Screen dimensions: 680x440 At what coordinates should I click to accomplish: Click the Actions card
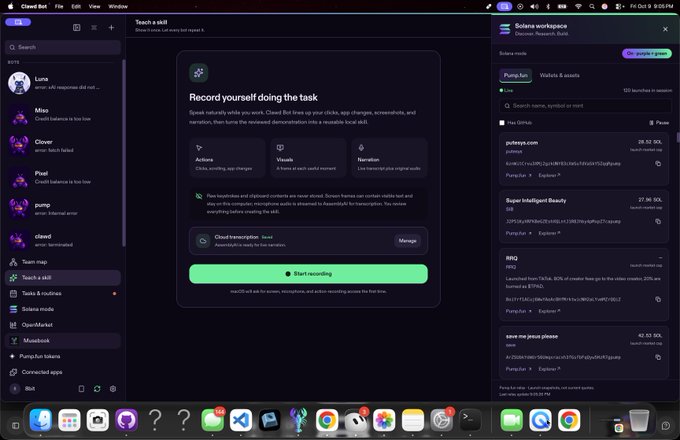tap(227, 158)
